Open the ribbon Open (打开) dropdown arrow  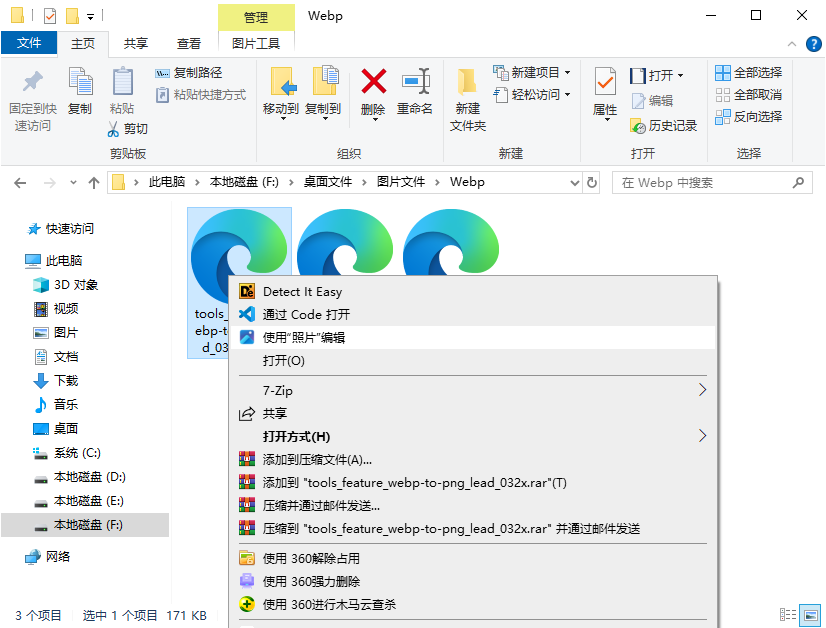681,75
